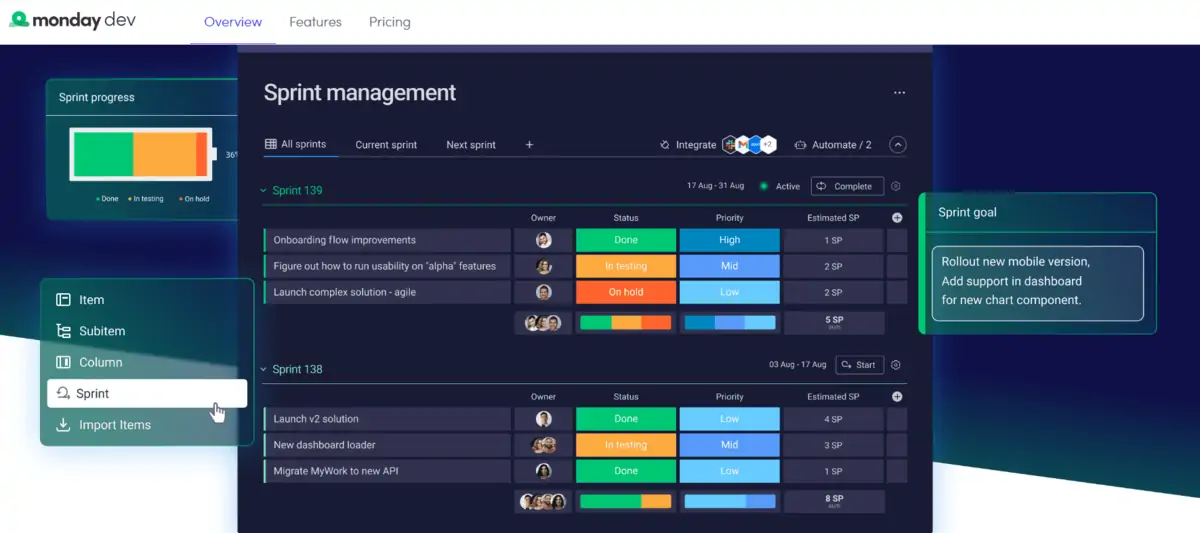Add a column to Sprint 138 table
The width and height of the screenshot is (1200, 533).
tap(897, 396)
